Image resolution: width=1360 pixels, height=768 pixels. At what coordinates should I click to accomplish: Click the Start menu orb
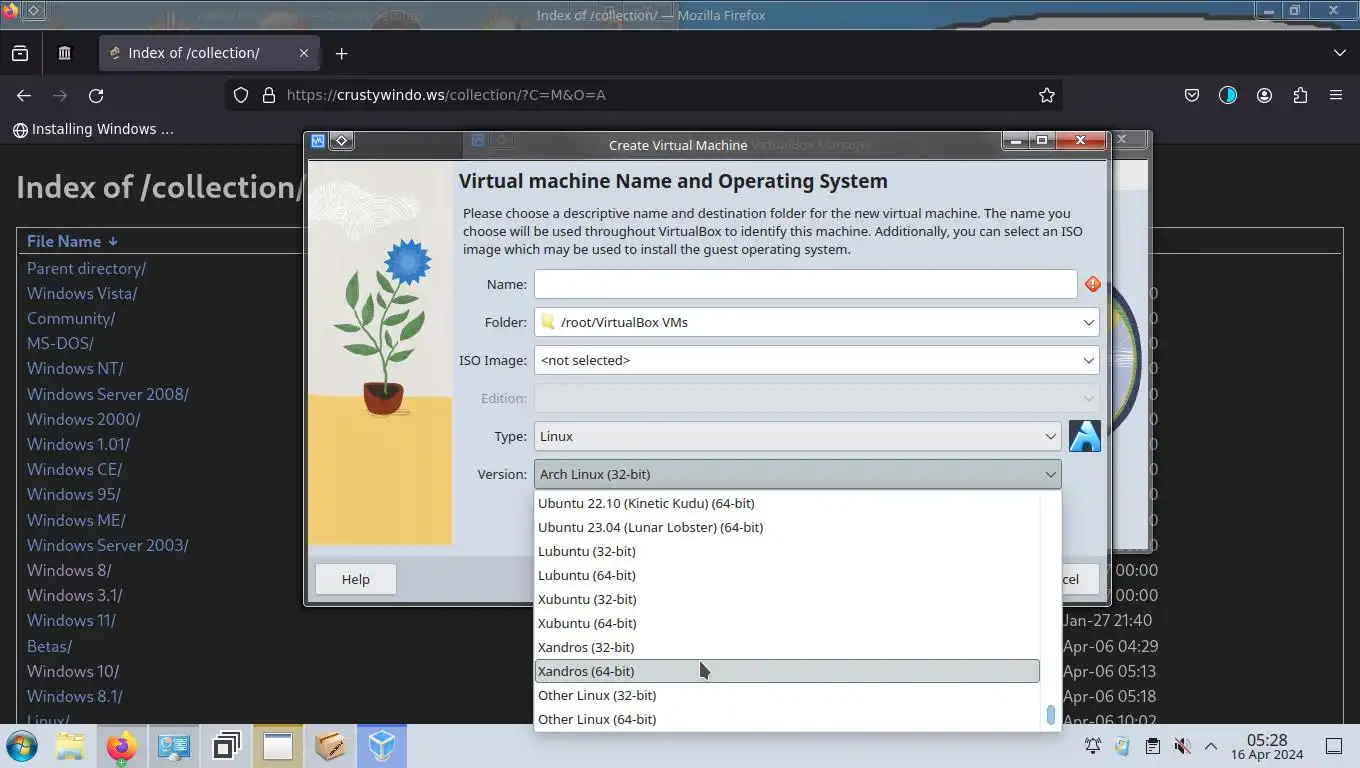[21, 746]
